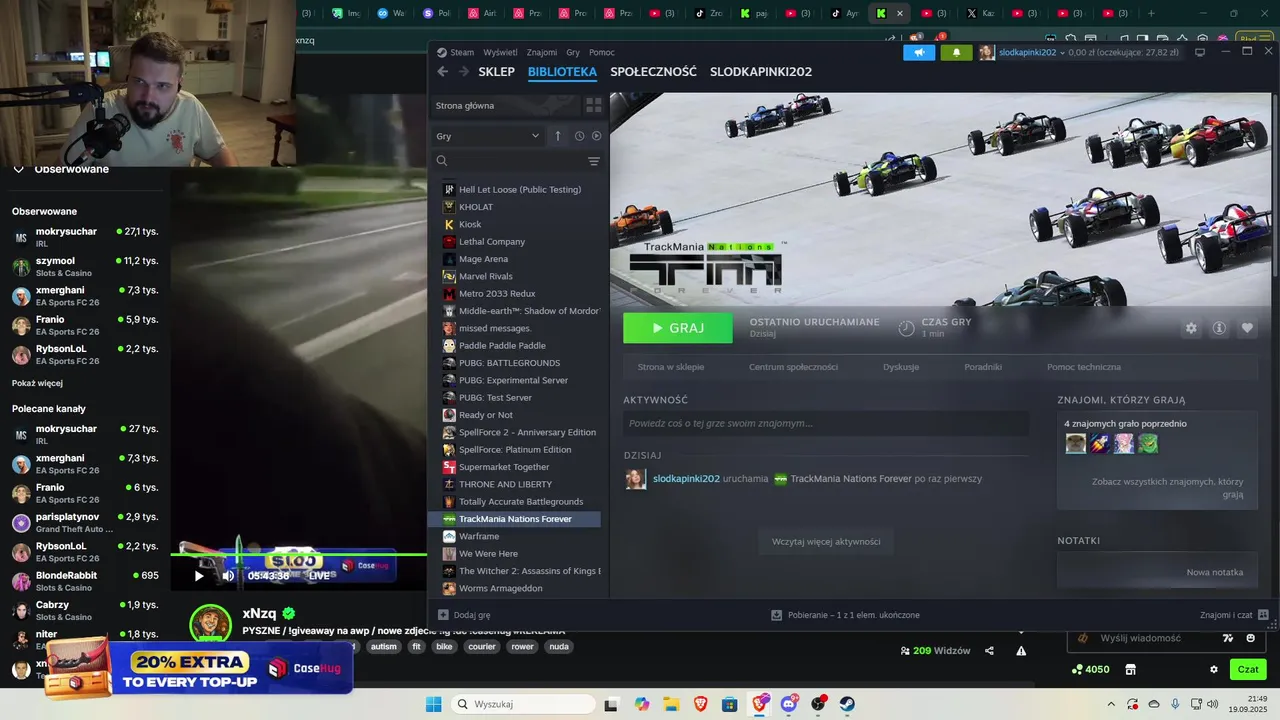This screenshot has height=720, width=1280.
Task: Open Discord from the taskbar
Action: (x=789, y=704)
